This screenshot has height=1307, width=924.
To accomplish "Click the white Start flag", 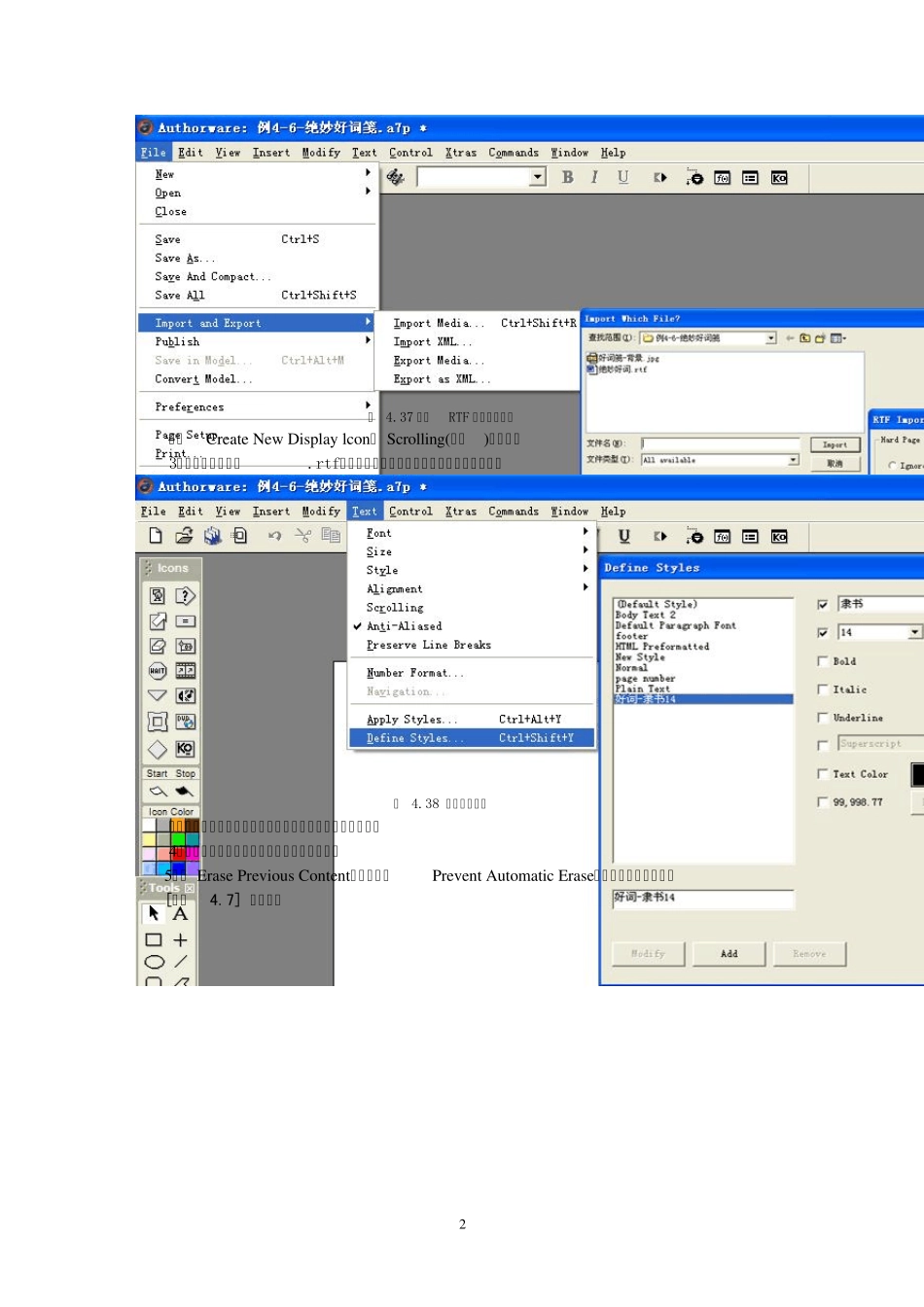I will 158,792.
